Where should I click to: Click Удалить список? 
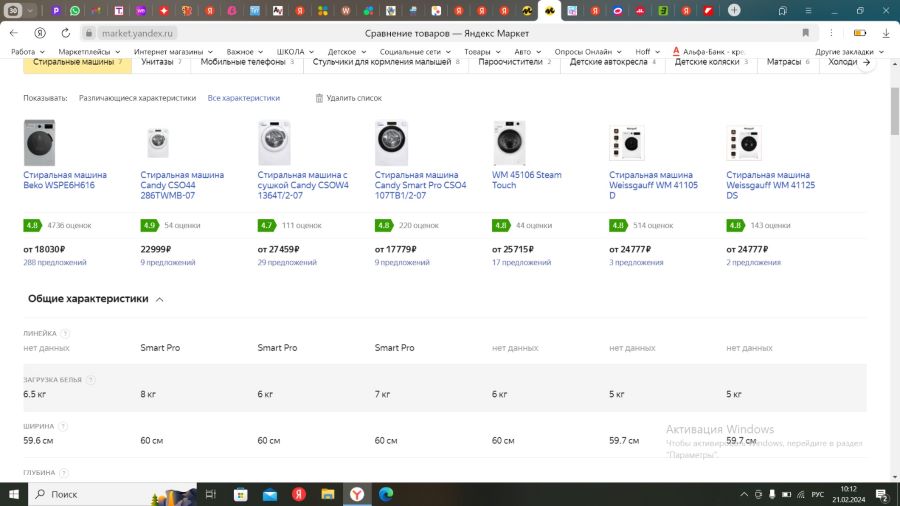point(354,98)
